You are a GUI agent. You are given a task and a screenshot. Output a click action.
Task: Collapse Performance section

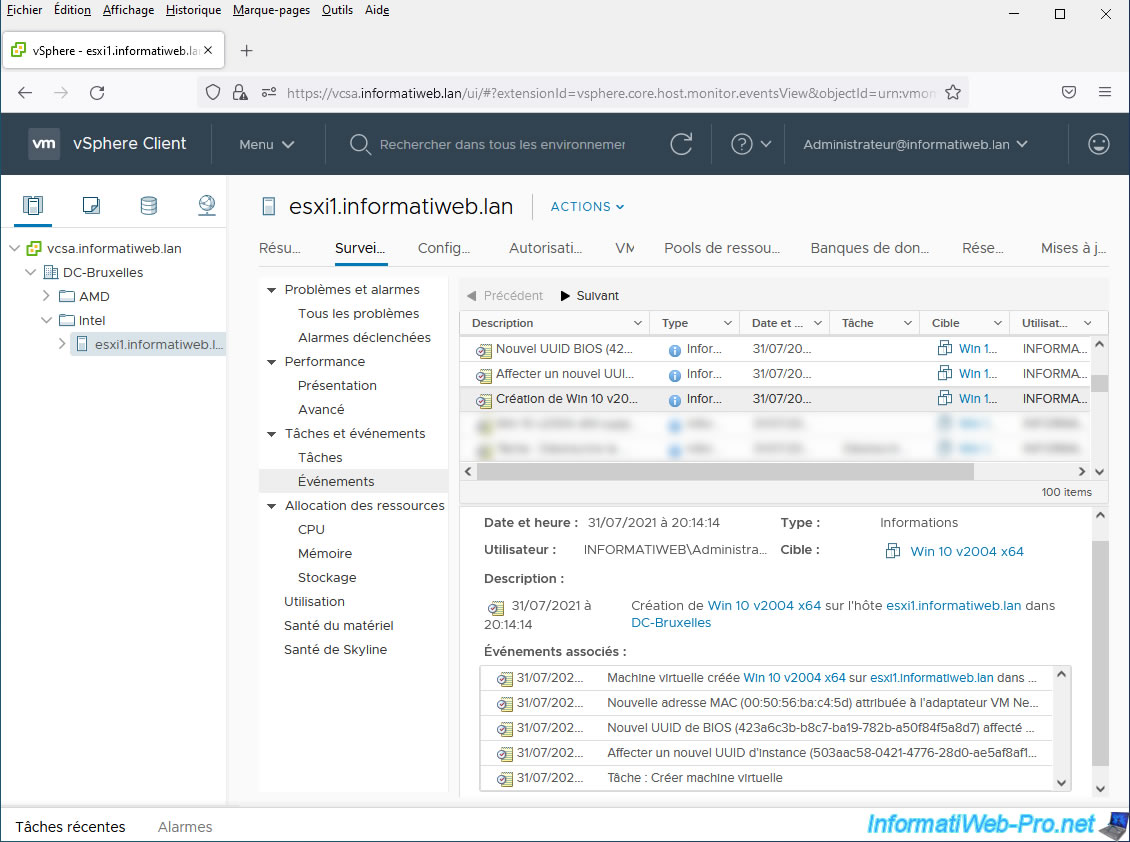[272, 362]
